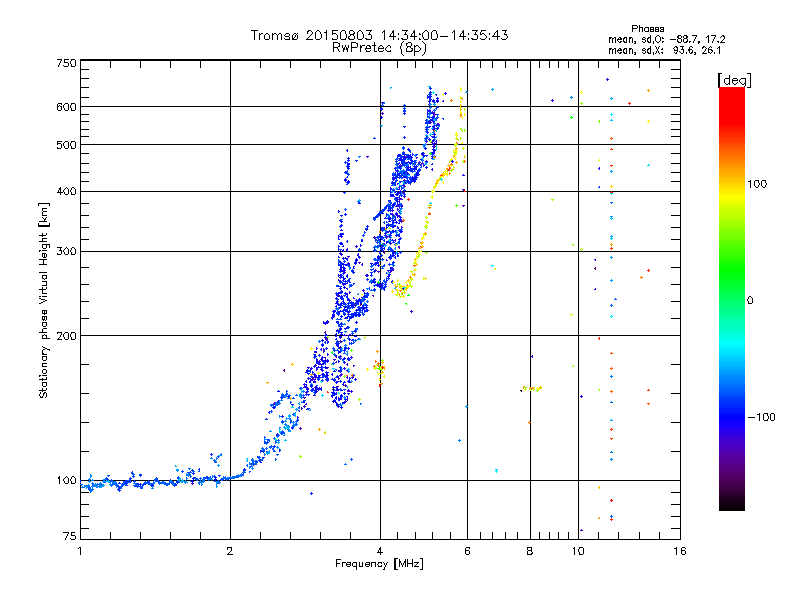Click the yellow-orange echo cluster near 8 MHz, 155 km
800x600 pixels.
click(x=532, y=389)
